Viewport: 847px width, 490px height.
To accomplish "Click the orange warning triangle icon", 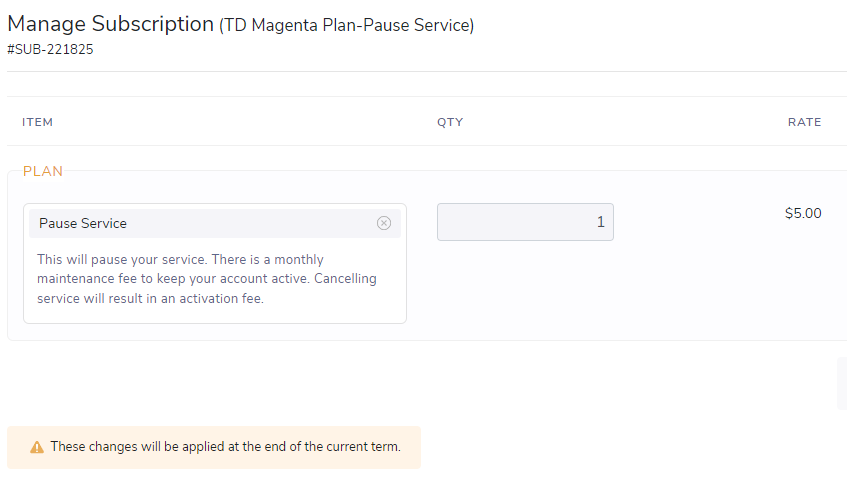I will (x=37, y=447).
